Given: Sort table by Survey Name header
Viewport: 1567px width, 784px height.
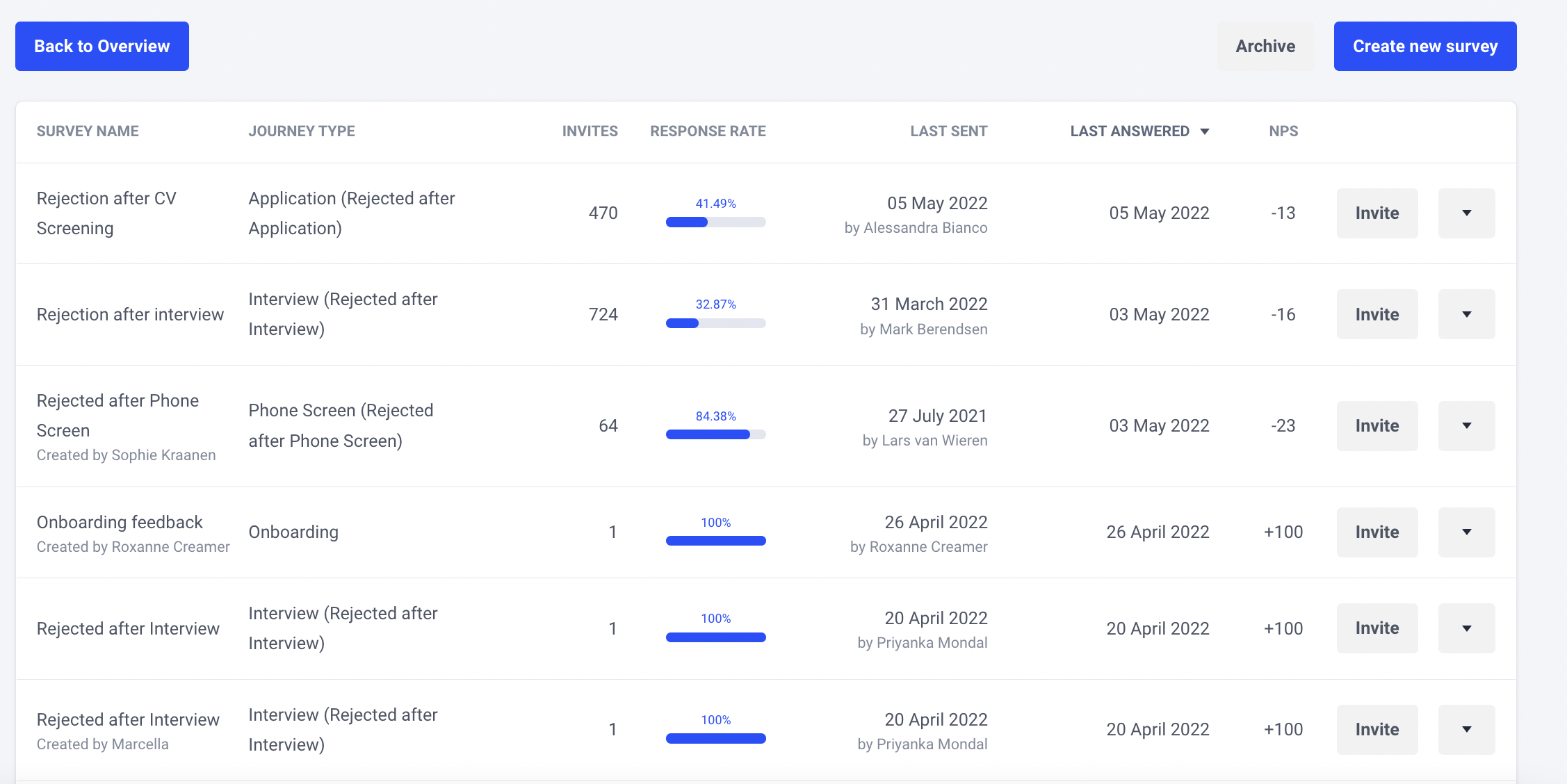Looking at the screenshot, I should (x=88, y=131).
